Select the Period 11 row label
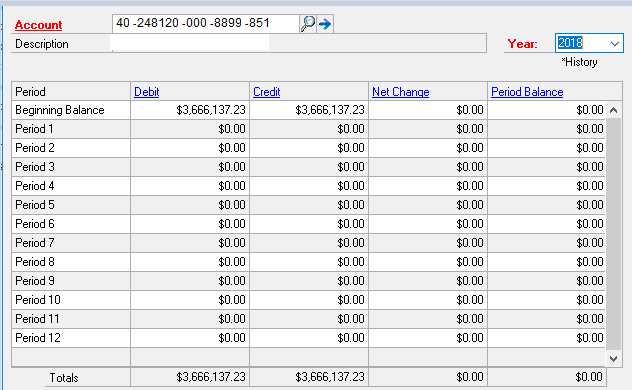The image size is (632, 390). (x=37, y=319)
